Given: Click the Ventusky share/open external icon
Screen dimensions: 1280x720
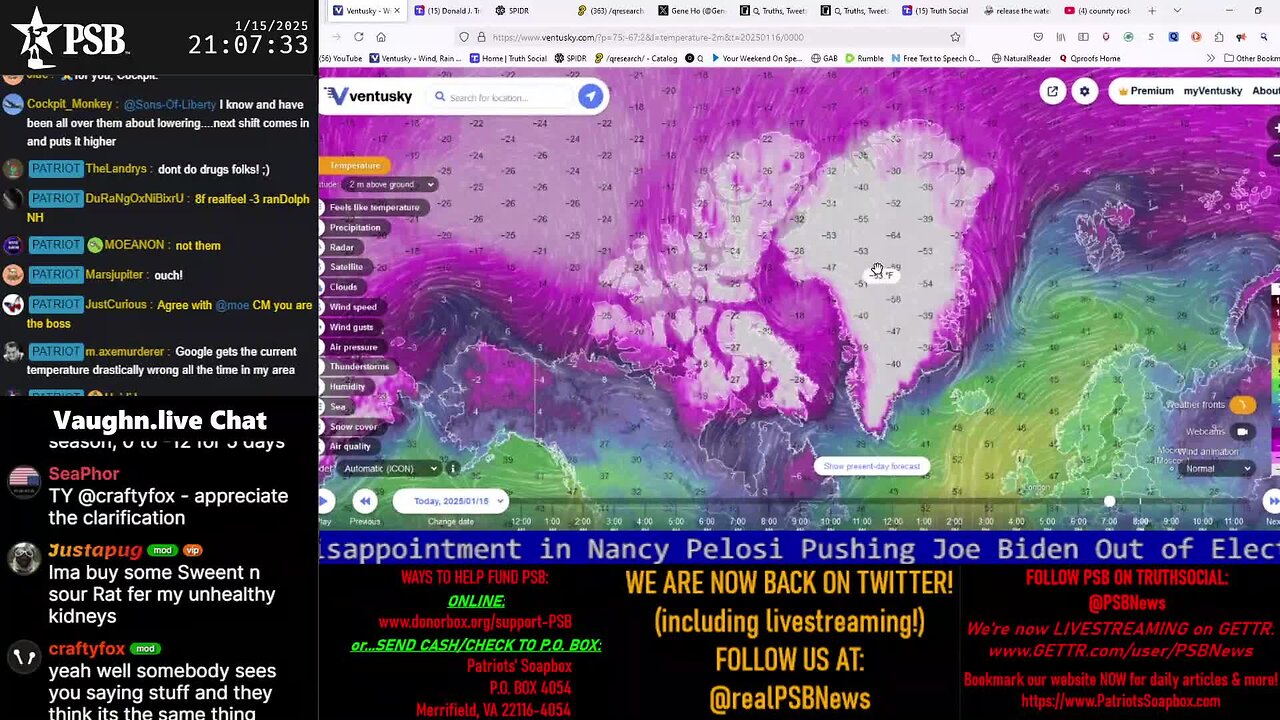Looking at the screenshot, I should 1052,91.
